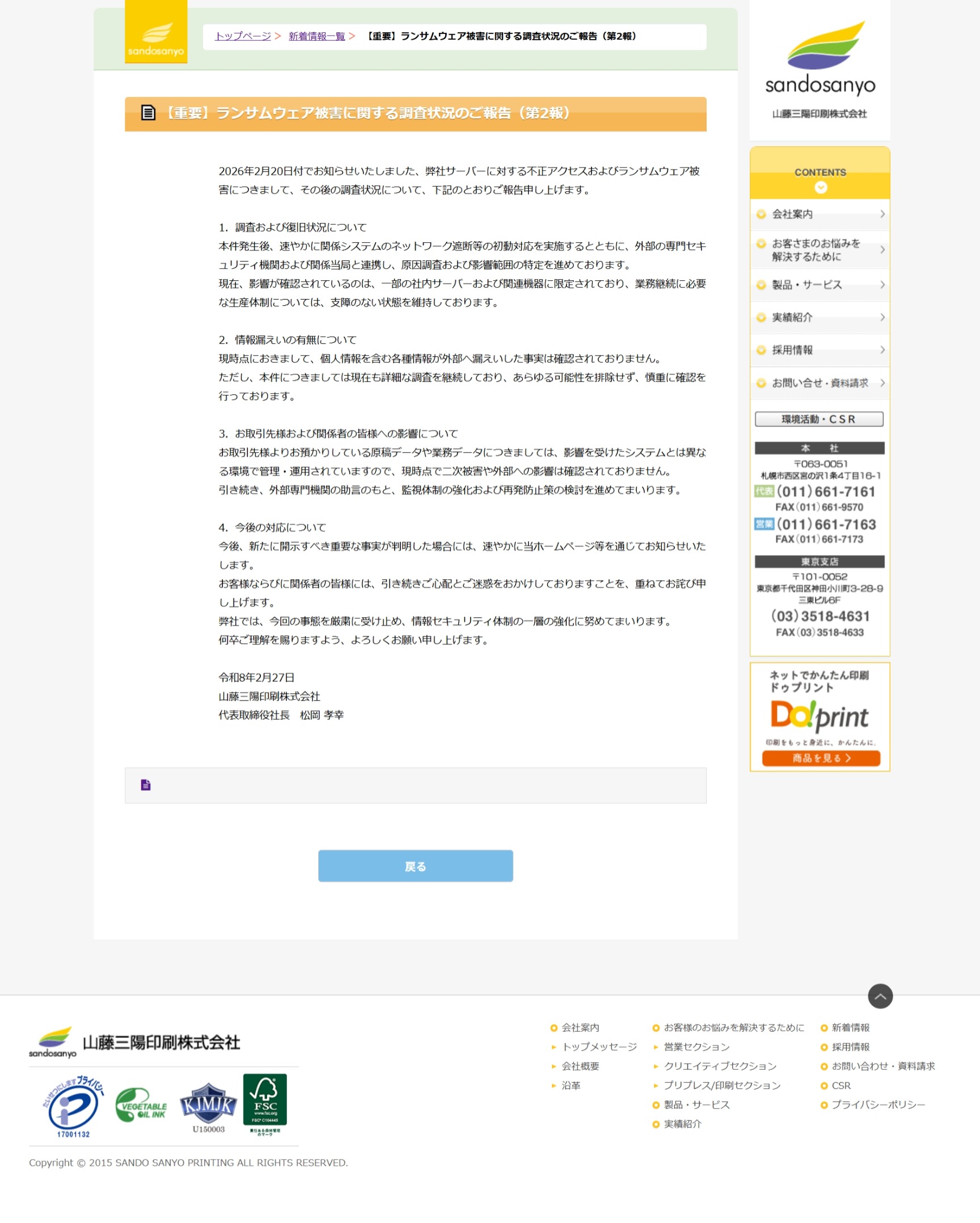980x1223 pixels.
Task: Open プライバシーポリシー in the footer
Action: (x=878, y=1105)
